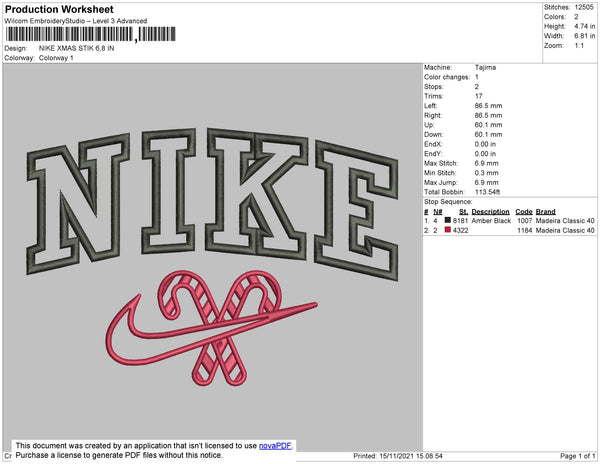
Task: Select the Trims value 17
Action: [x=479, y=96]
